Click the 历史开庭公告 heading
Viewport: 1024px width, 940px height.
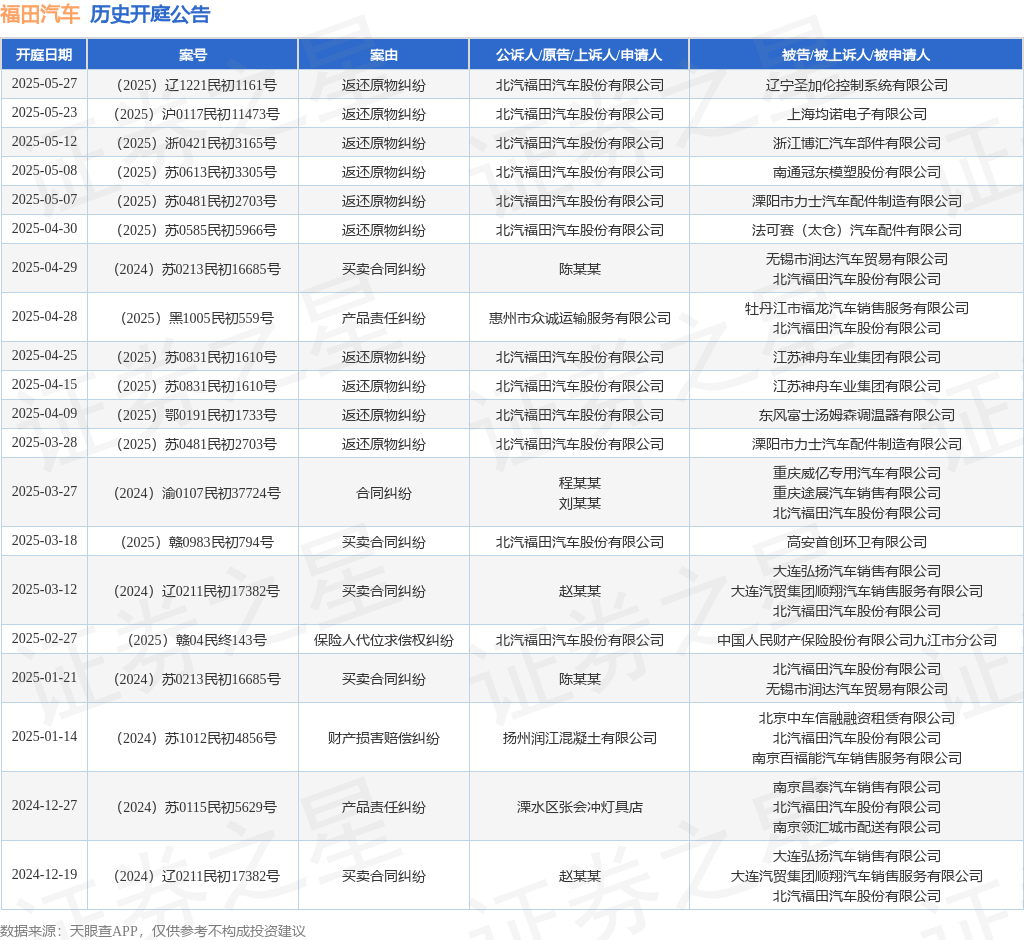[x=150, y=14]
